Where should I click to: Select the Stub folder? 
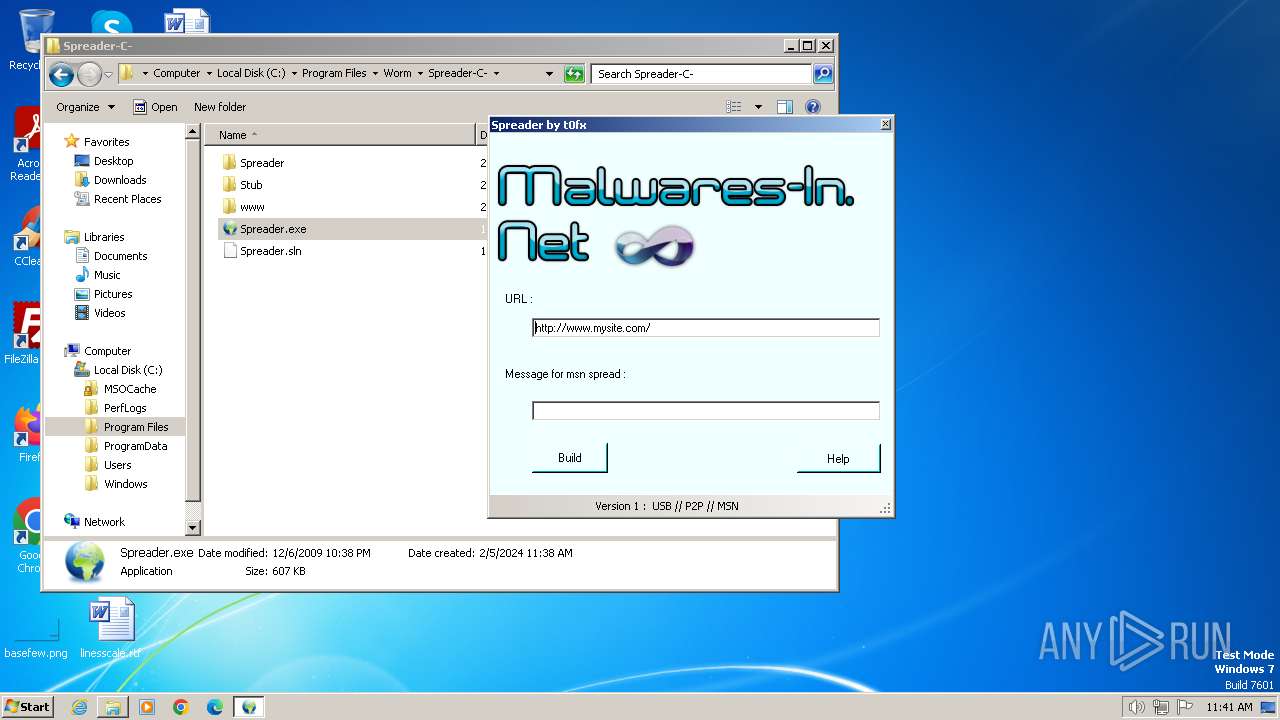[251, 185]
